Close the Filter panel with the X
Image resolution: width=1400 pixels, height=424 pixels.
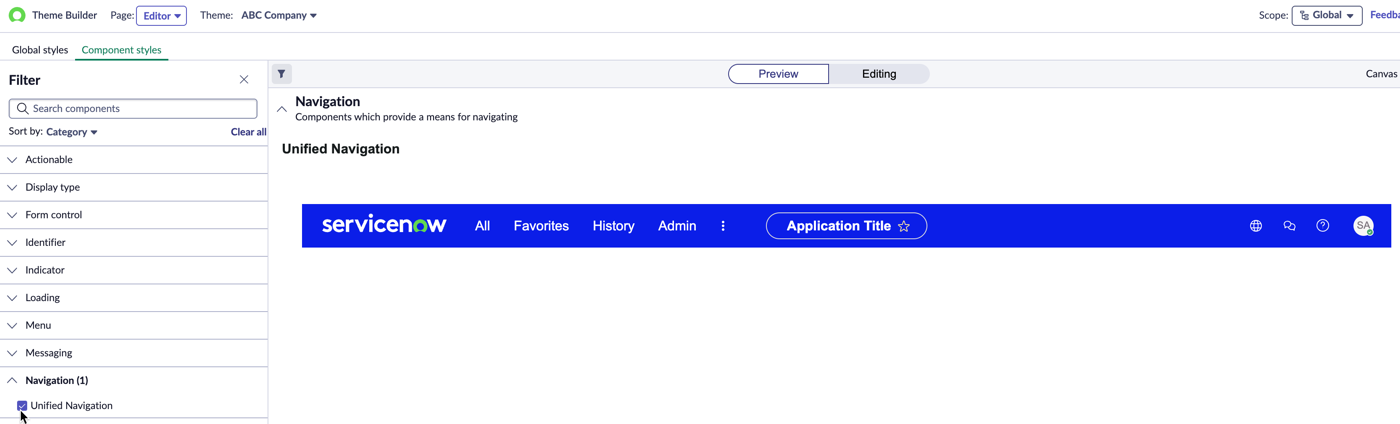click(x=244, y=80)
